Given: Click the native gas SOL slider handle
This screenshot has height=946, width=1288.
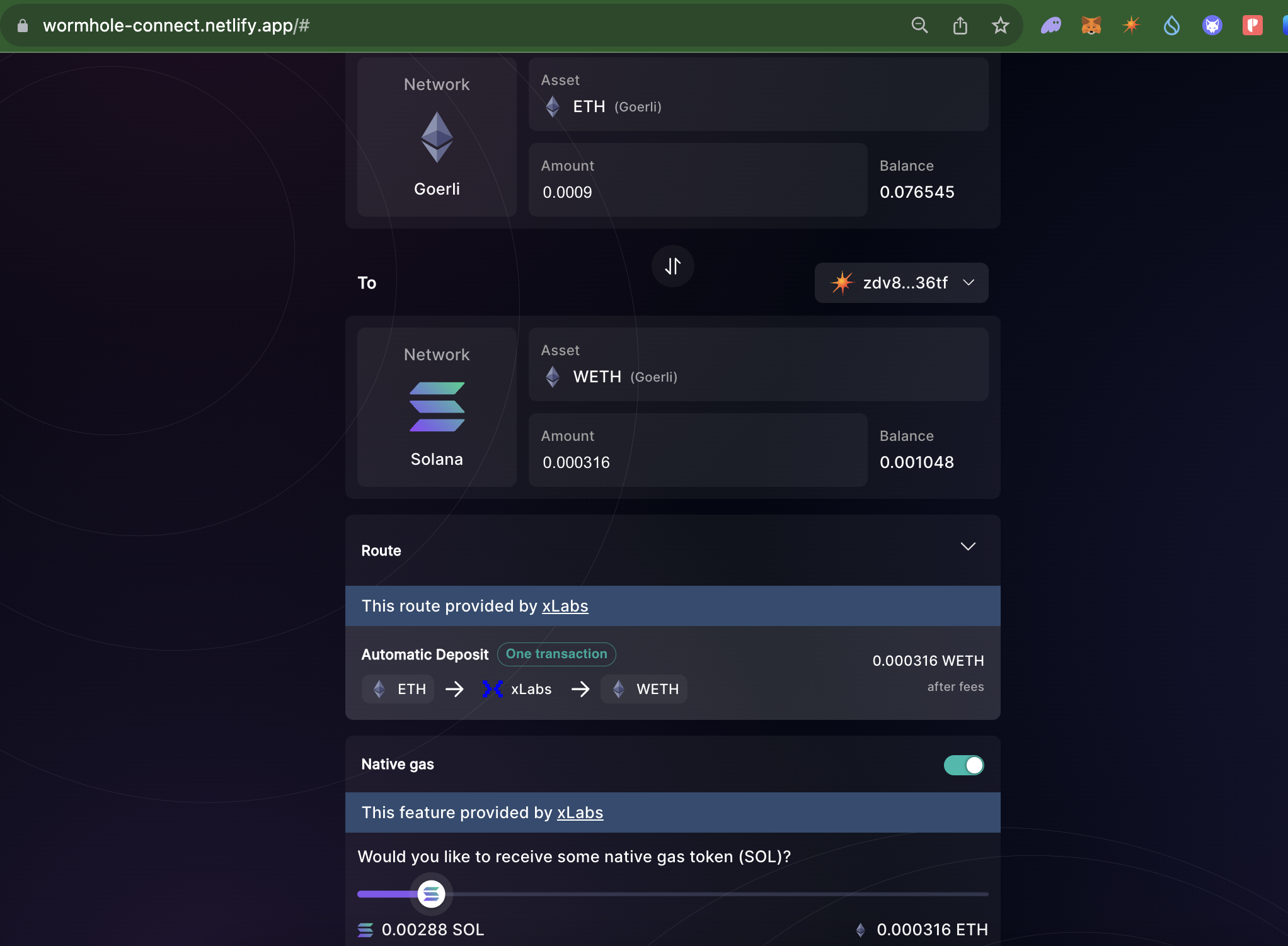Looking at the screenshot, I should 431,894.
